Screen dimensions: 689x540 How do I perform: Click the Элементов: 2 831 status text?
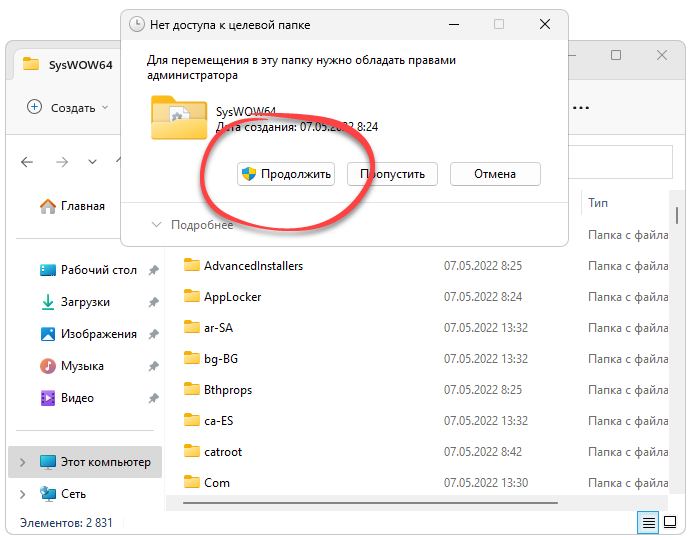[x=66, y=522]
